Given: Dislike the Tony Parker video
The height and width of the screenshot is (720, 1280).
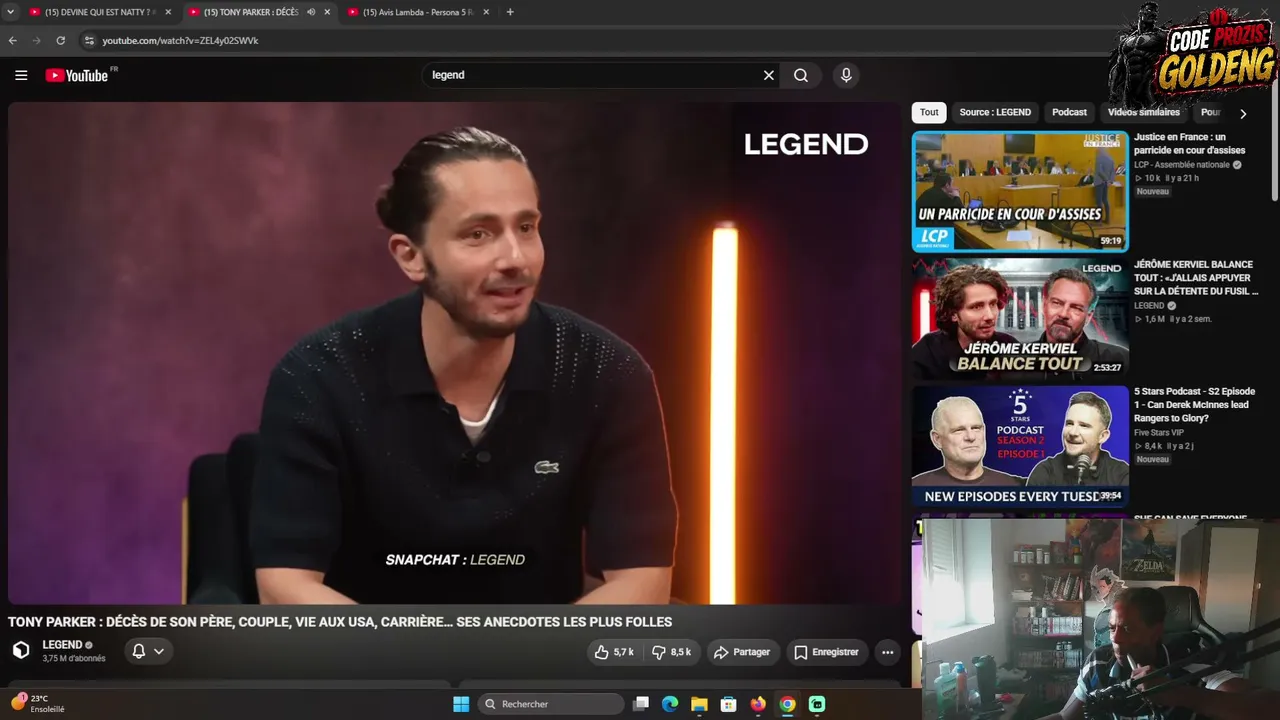Looking at the screenshot, I should tap(672, 652).
